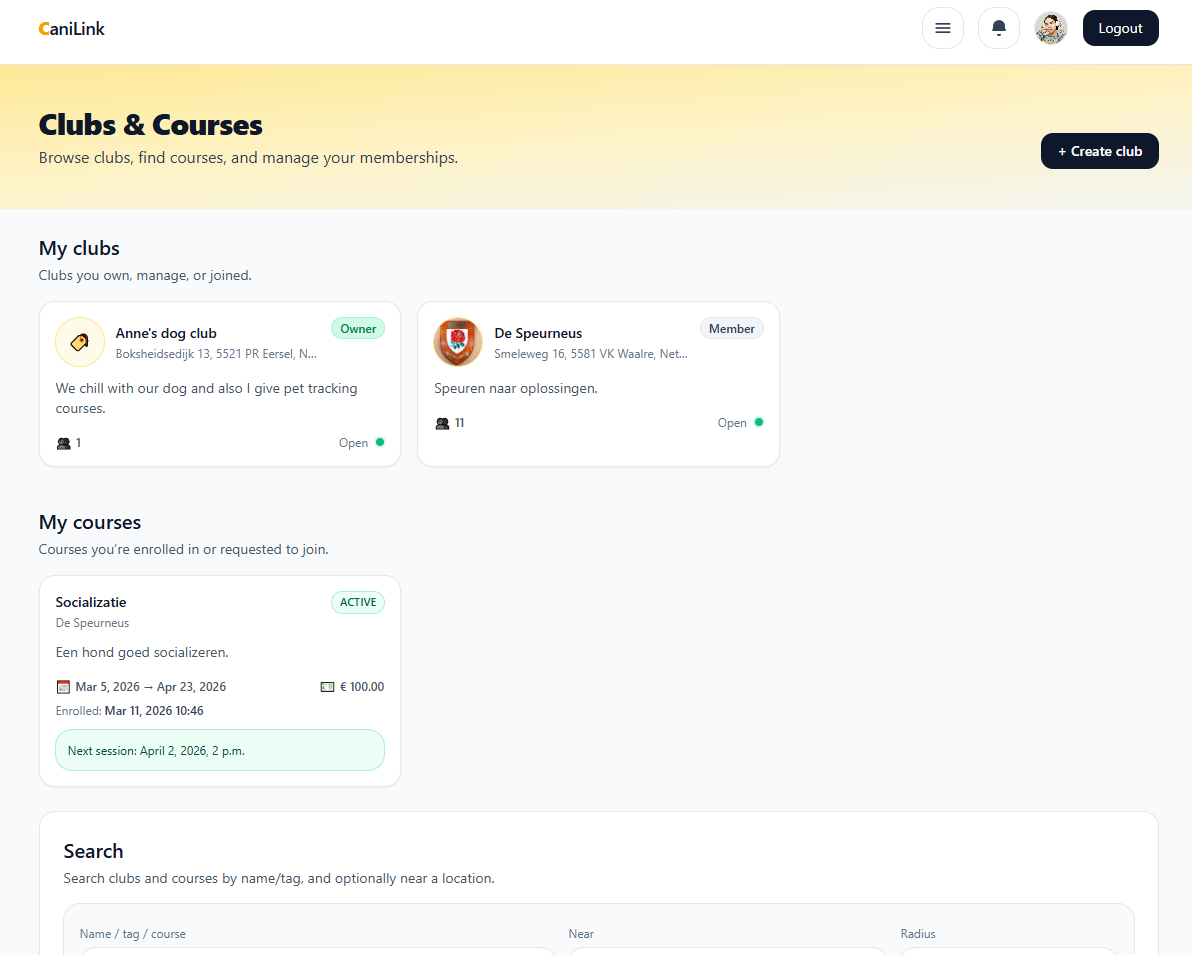Click the calendar icon in Socializatie course

(64, 687)
